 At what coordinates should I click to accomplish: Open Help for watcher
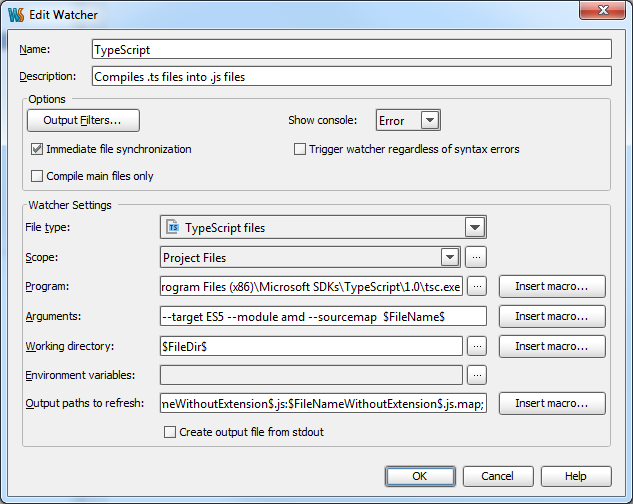tap(576, 476)
